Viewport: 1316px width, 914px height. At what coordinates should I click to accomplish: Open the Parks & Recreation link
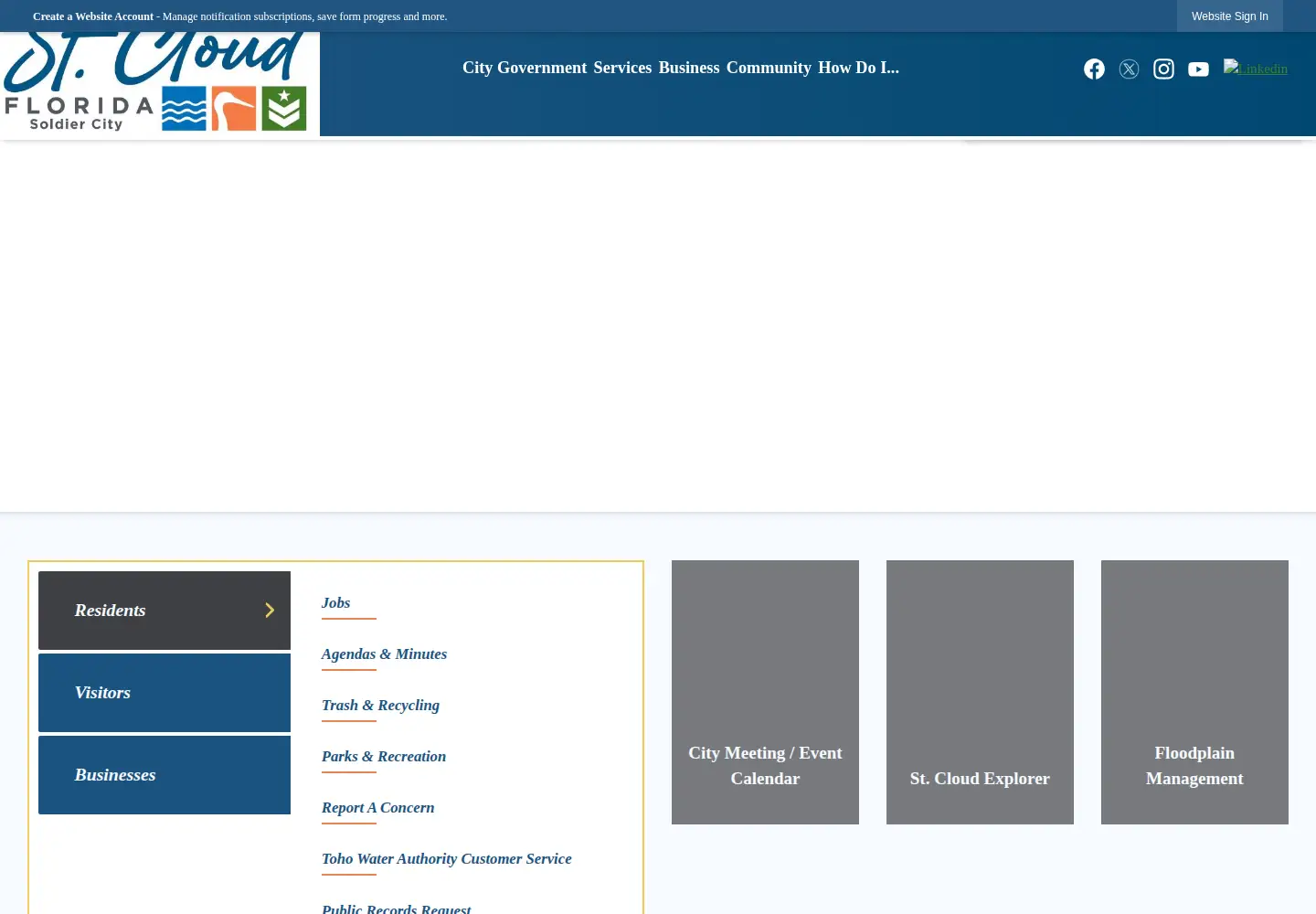coord(384,757)
